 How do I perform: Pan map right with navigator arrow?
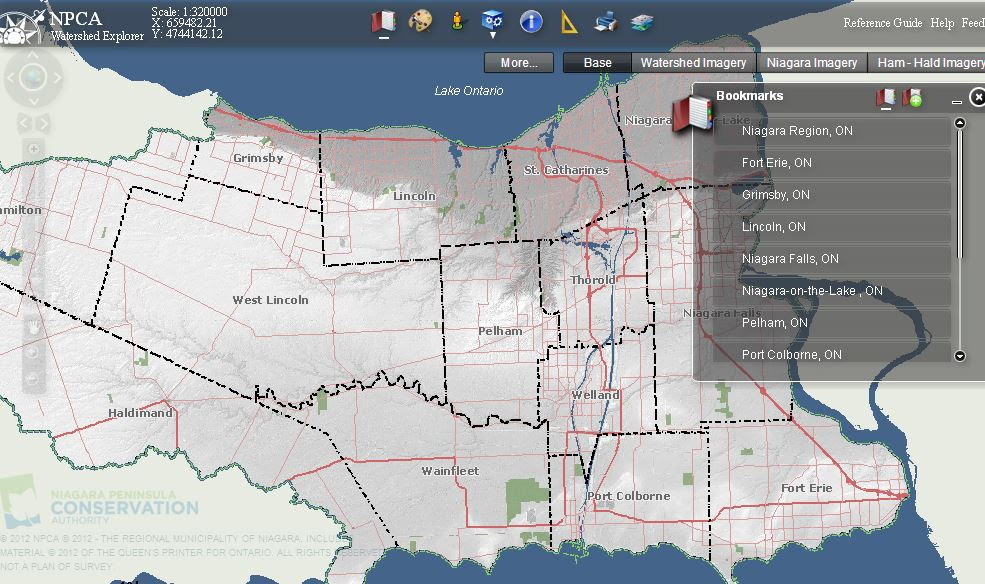[57, 78]
